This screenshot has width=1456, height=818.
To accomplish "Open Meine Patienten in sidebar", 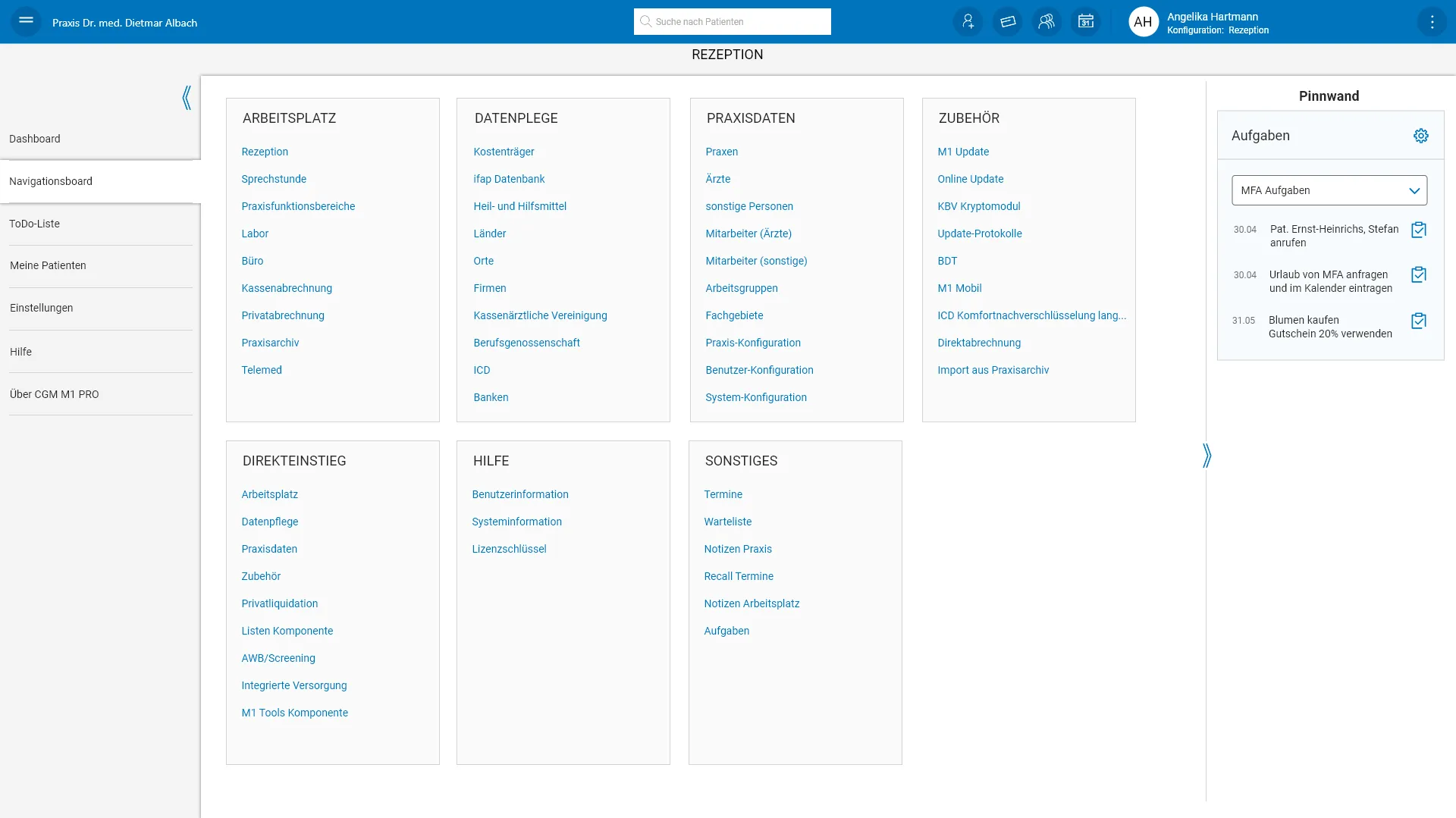I will [x=100, y=265].
